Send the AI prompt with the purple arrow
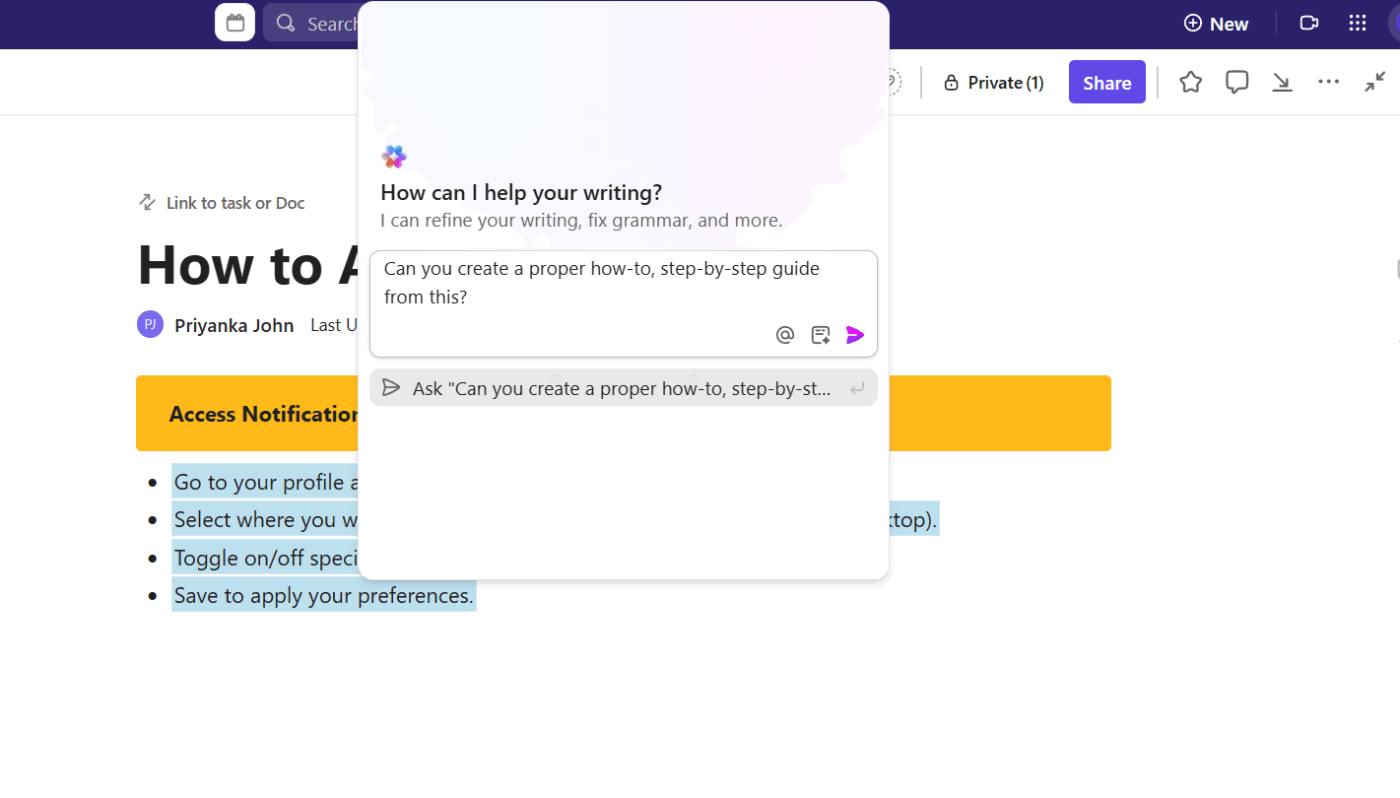 click(855, 334)
